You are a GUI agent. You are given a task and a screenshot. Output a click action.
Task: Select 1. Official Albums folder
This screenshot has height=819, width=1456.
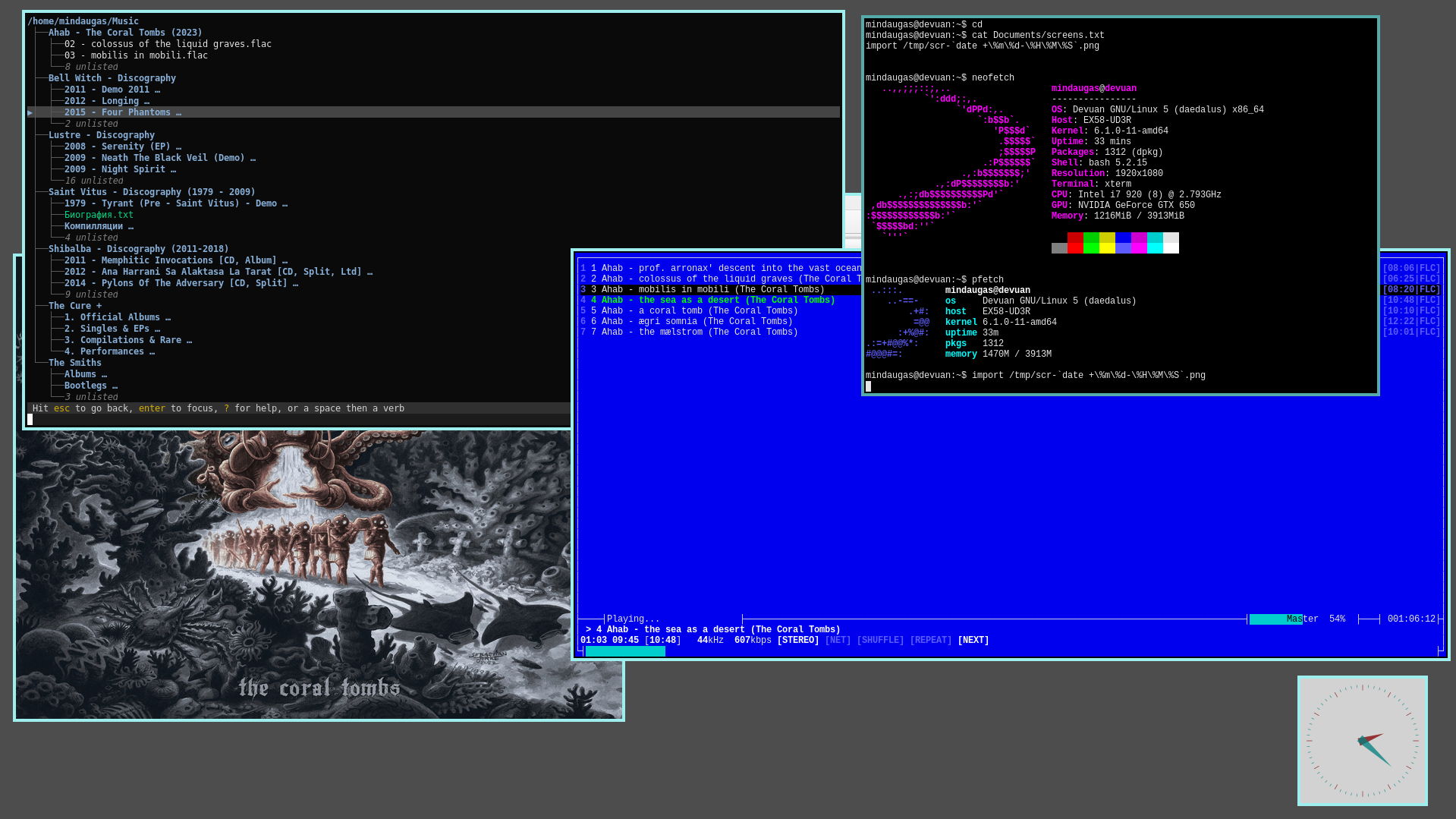click(118, 317)
